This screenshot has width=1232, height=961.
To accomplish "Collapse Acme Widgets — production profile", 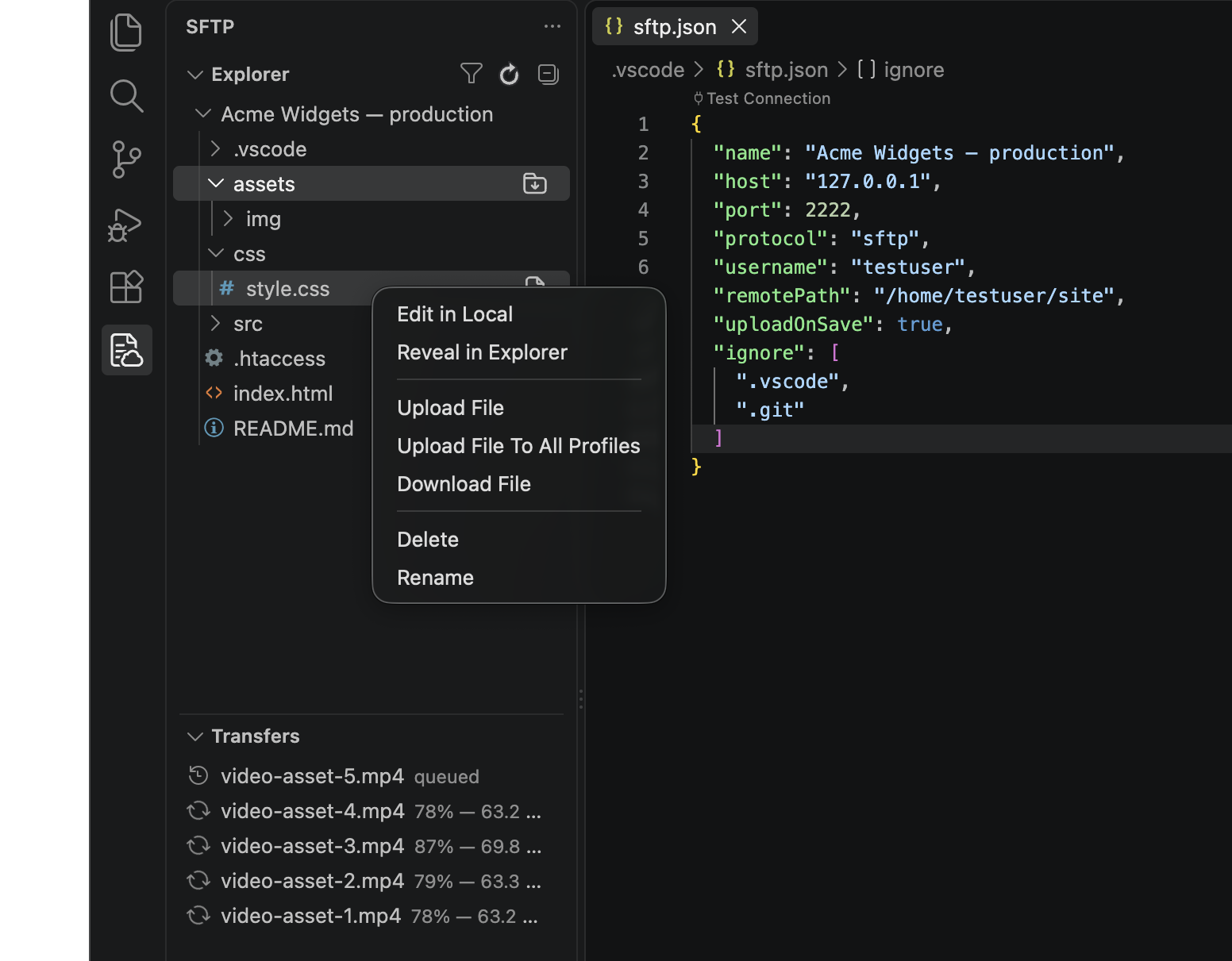I will [x=203, y=114].
